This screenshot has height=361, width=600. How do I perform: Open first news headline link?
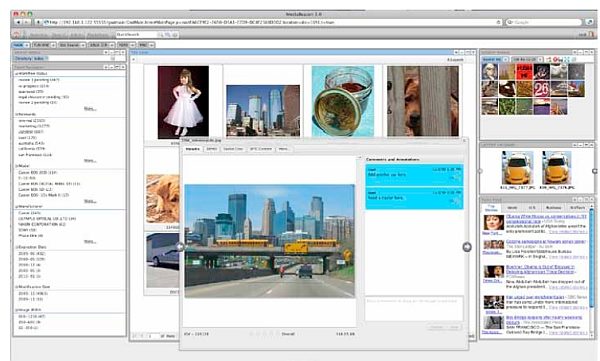(x=546, y=219)
